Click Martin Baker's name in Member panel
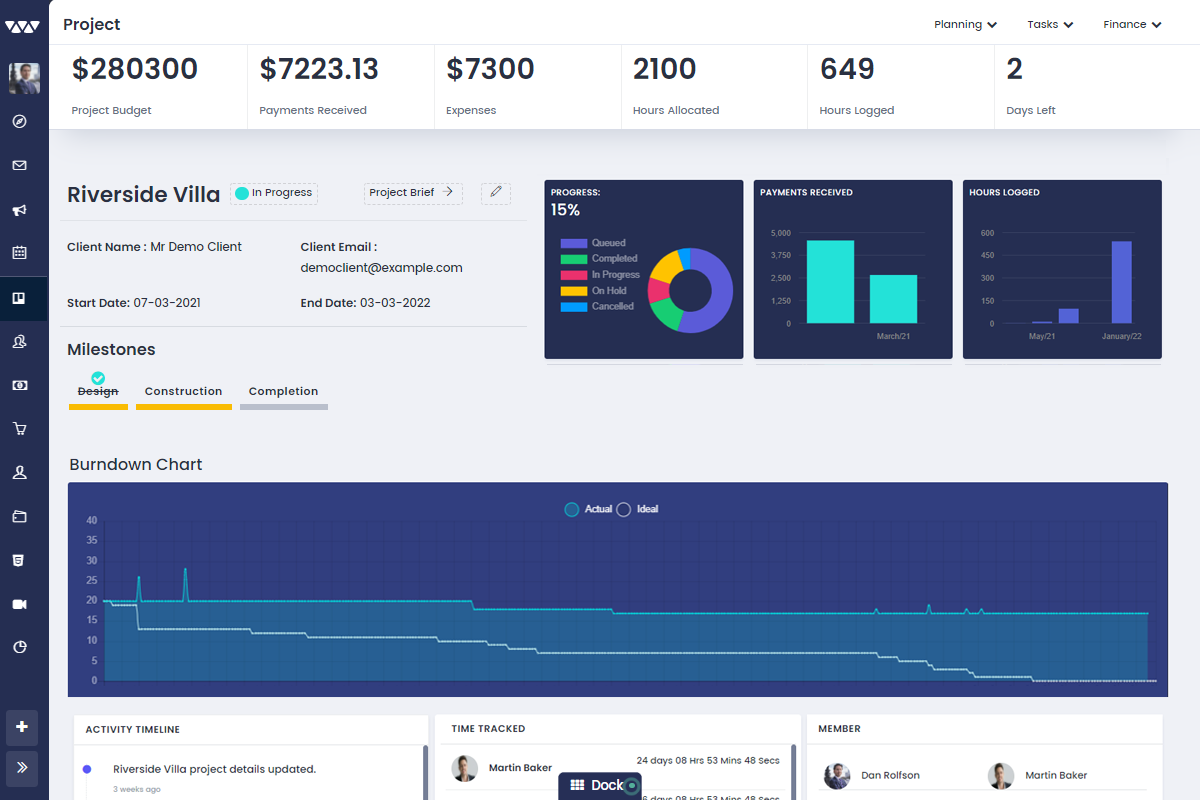This screenshot has width=1200, height=800. [x=1056, y=776]
